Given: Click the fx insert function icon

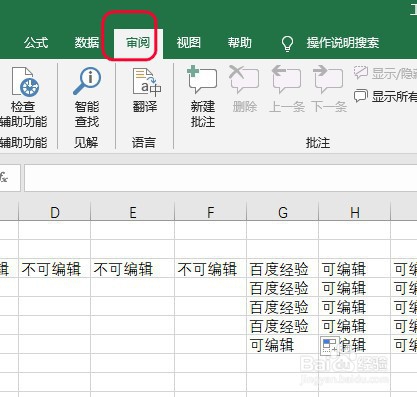Looking at the screenshot, I should [x=4, y=177].
